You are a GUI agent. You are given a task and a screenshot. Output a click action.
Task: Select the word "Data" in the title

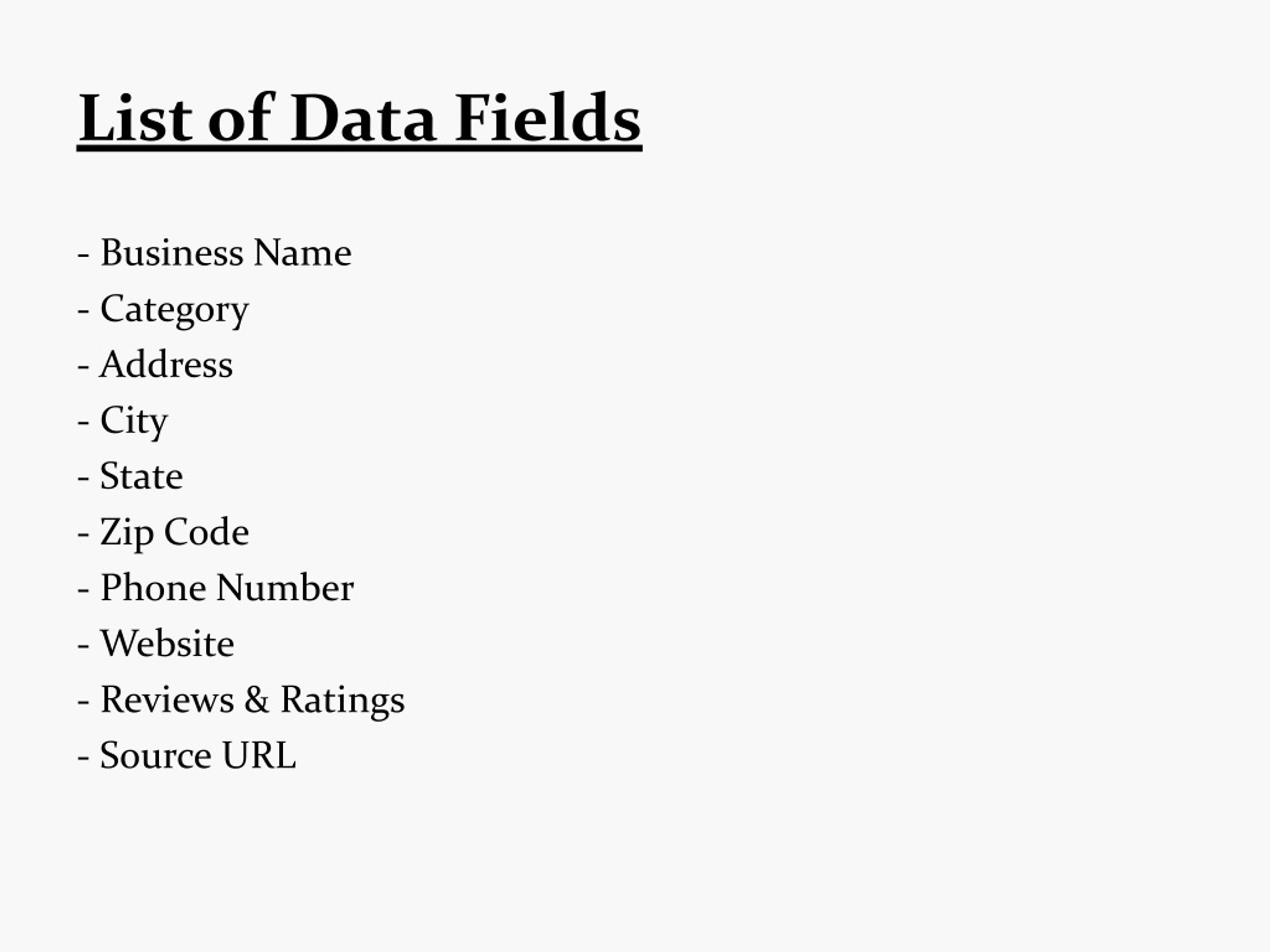point(363,118)
